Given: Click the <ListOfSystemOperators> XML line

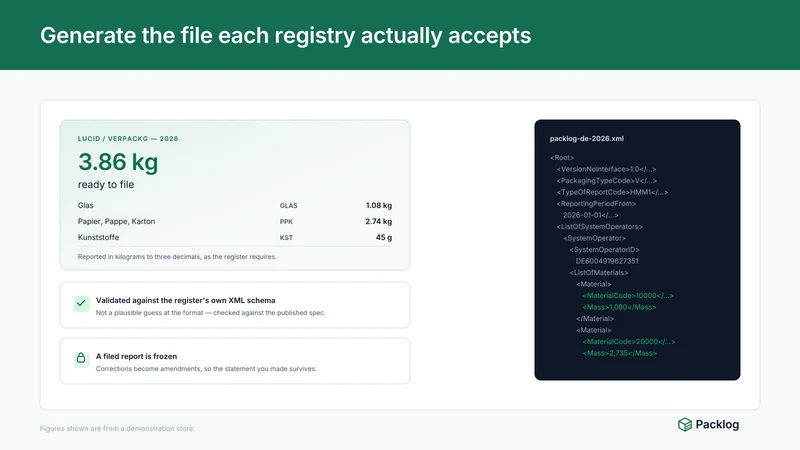Looking at the screenshot, I should coord(599,227).
